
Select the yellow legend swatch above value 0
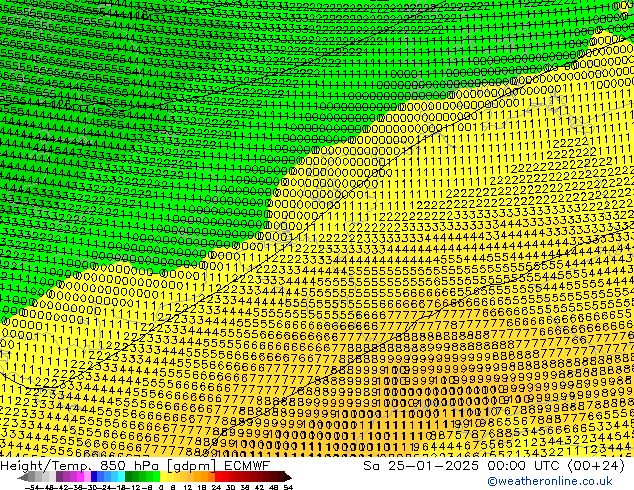[x=163, y=477]
